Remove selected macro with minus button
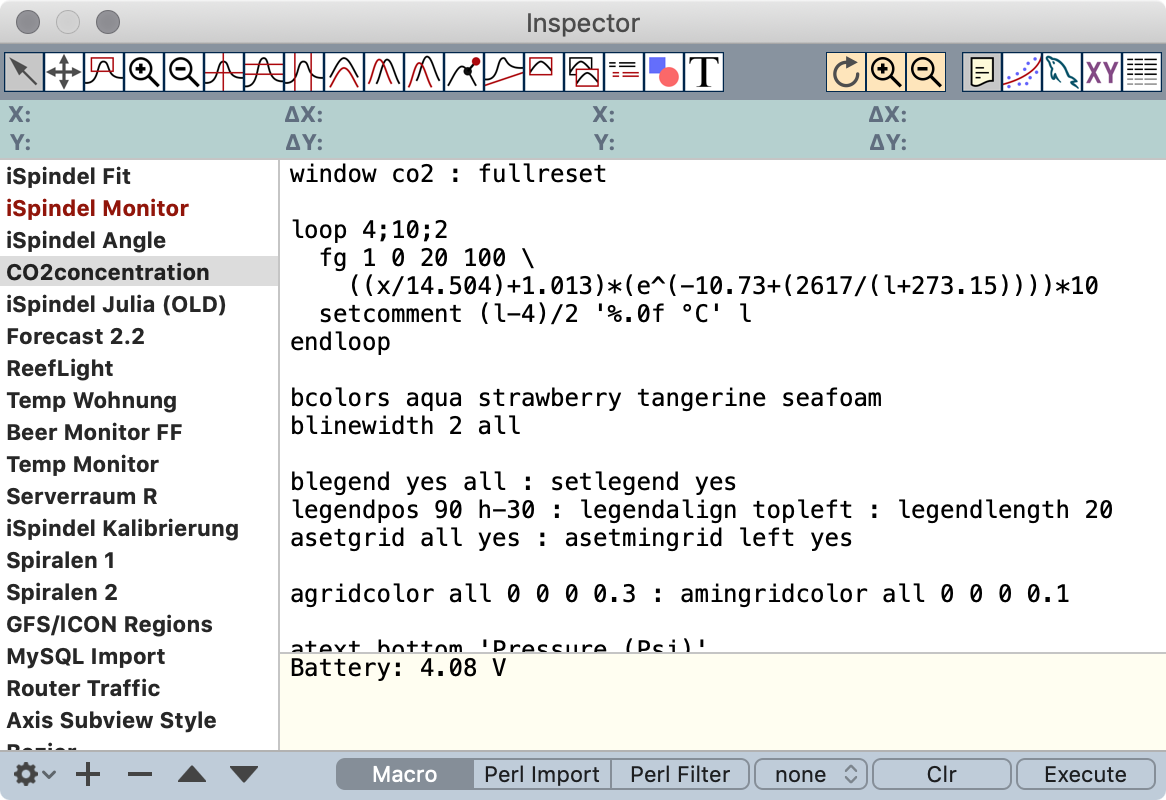1166x800 pixels. click(140, 775)
